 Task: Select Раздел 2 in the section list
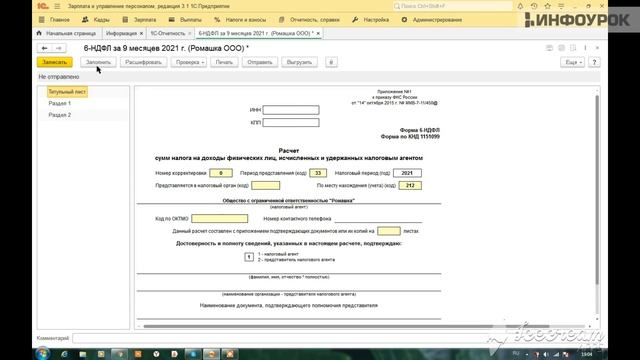pos(60,115)
